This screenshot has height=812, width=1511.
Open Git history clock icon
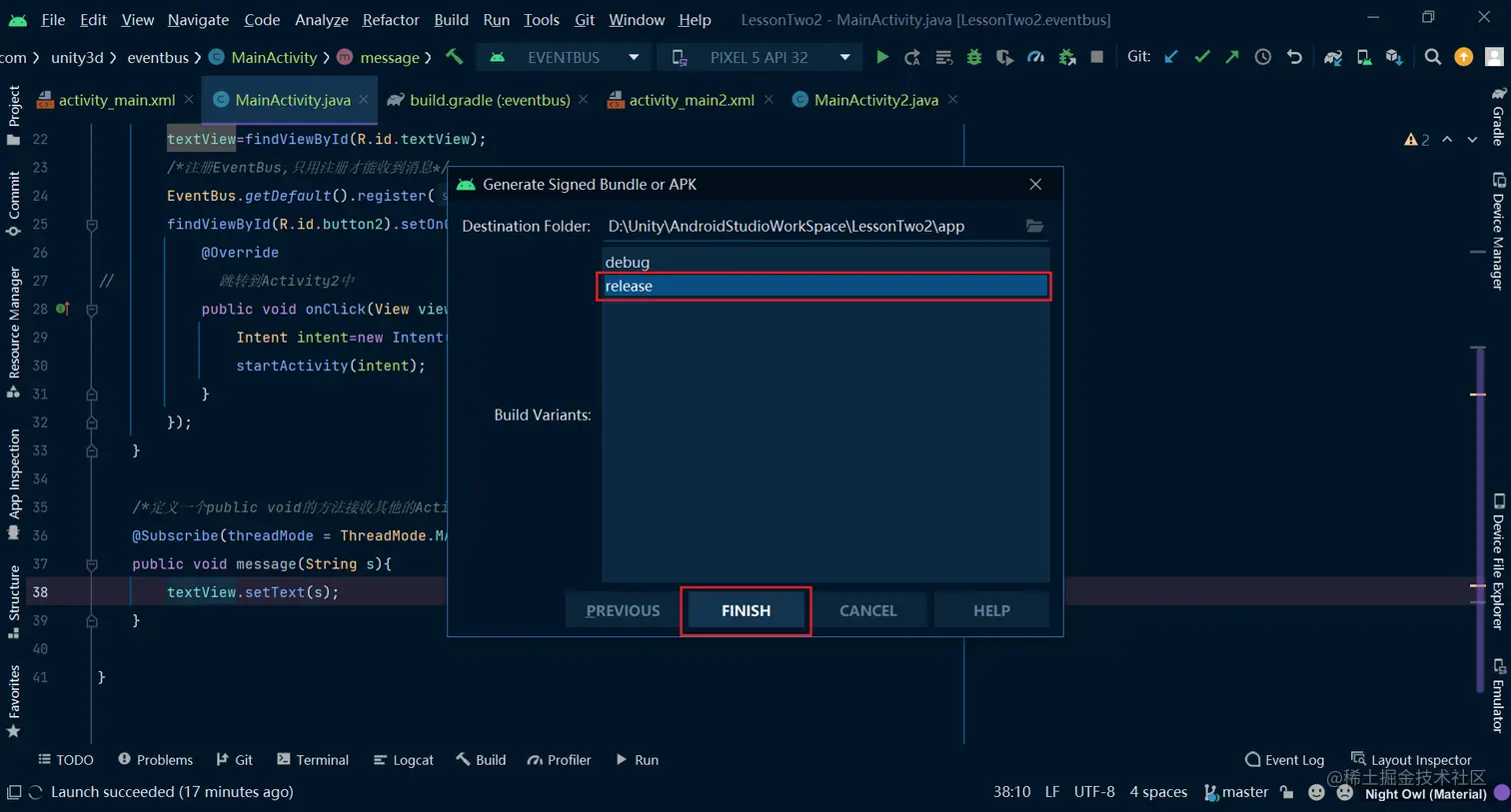1263,57
